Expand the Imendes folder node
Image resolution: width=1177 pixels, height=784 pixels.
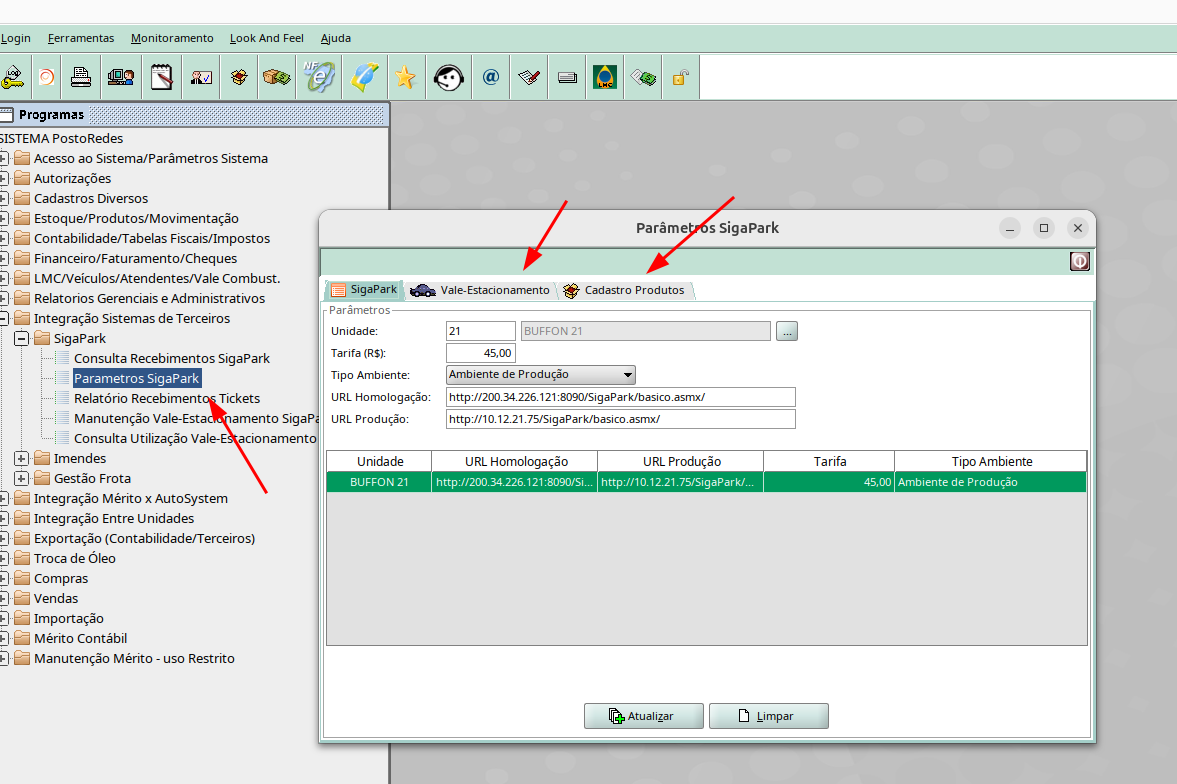point(22,458)
